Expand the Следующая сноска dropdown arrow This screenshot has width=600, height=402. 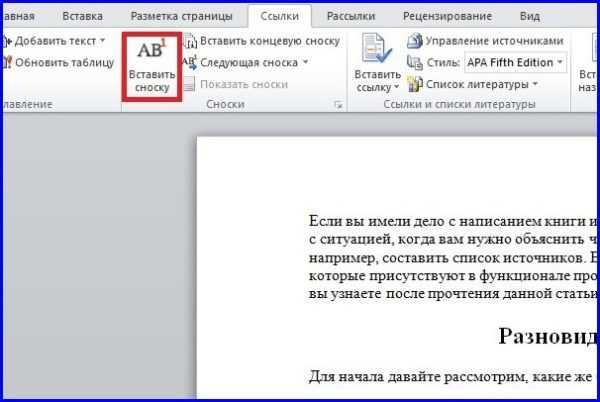click(x=305, y=63)
